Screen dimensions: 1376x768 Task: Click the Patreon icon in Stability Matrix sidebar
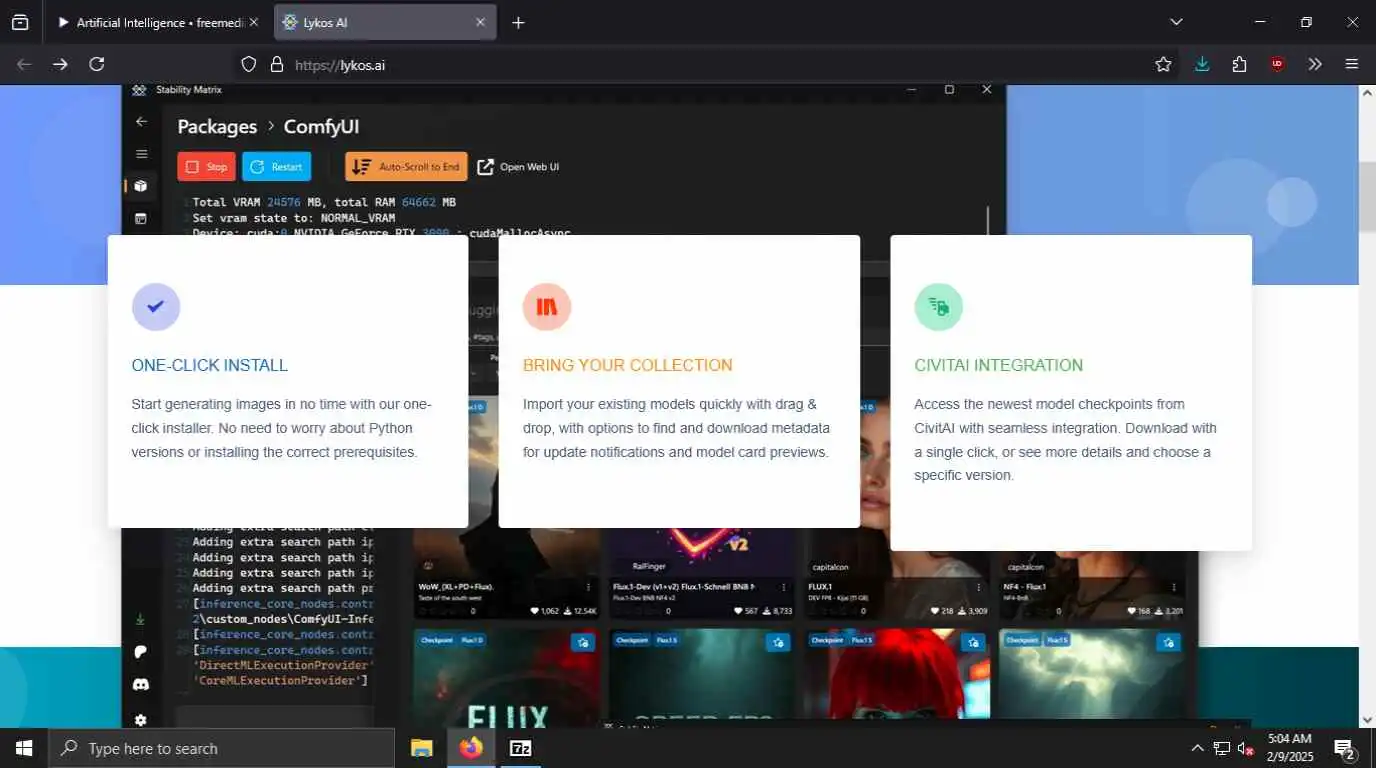141,652
